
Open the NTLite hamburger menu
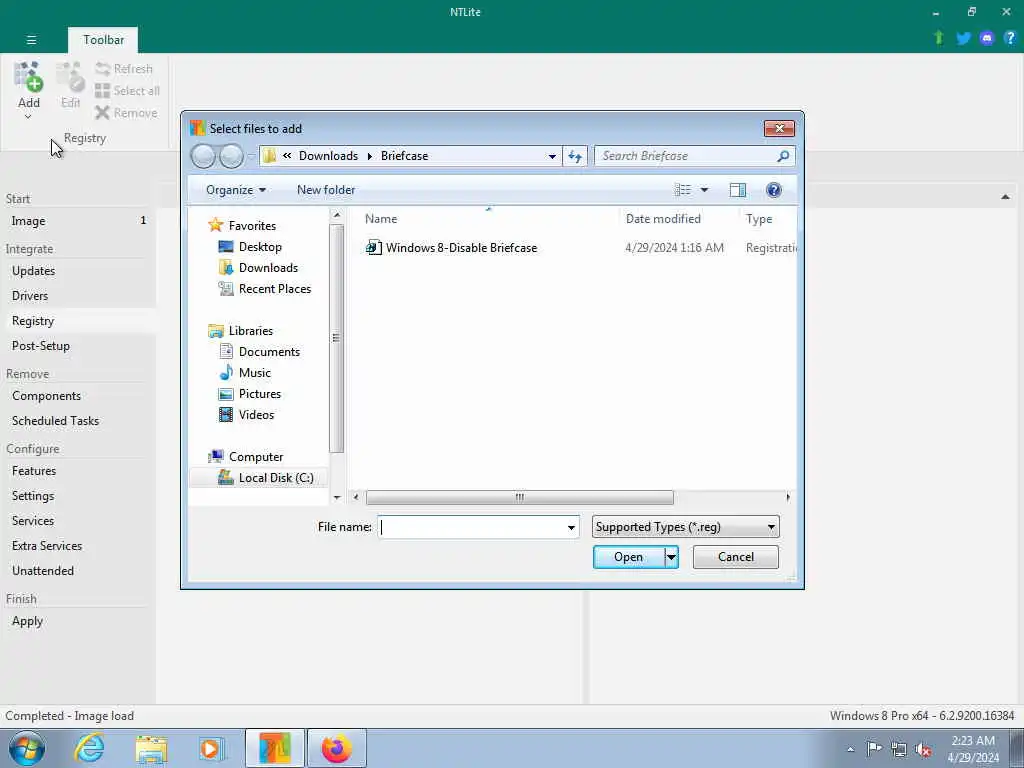31,40
